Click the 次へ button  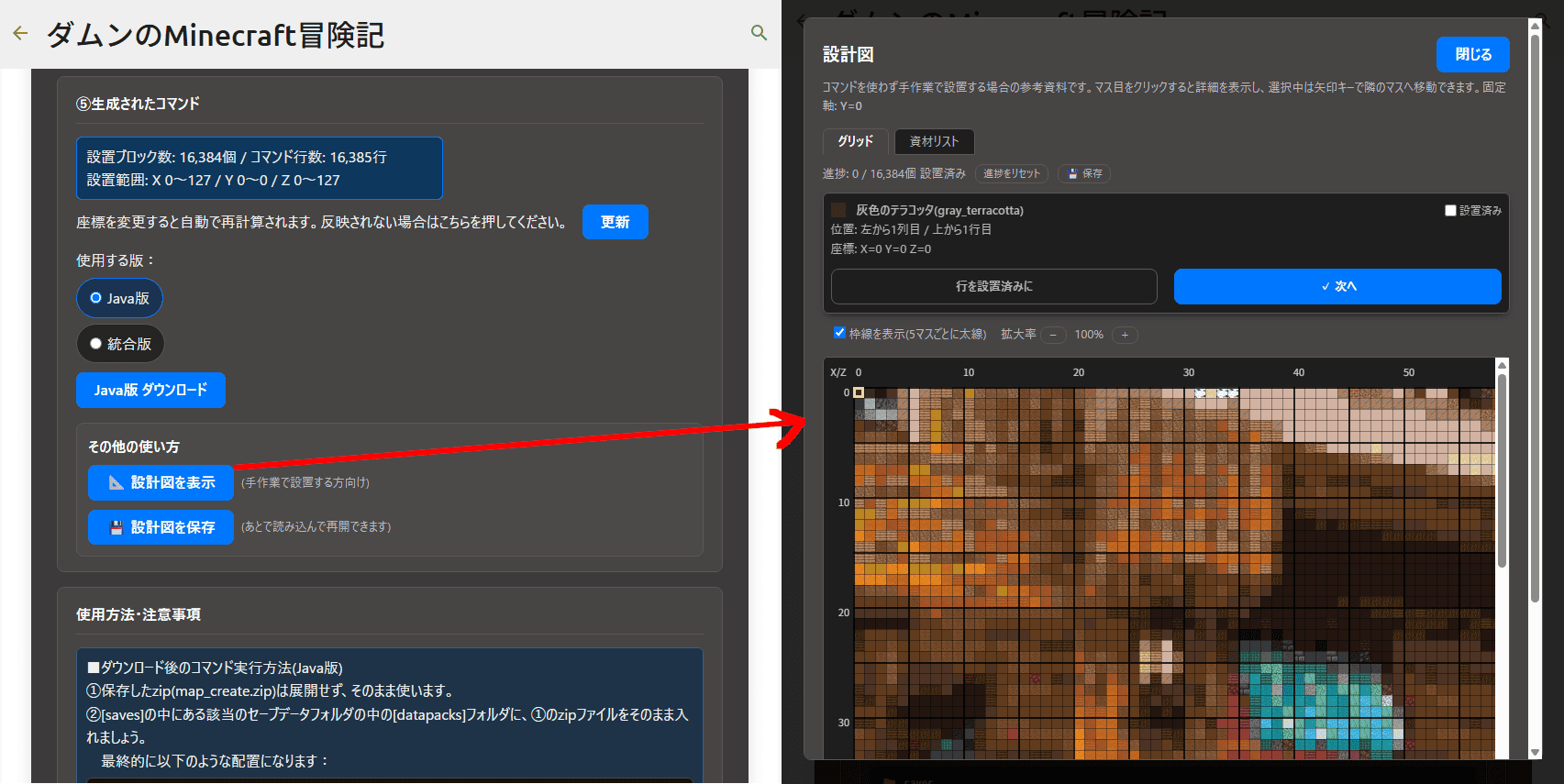(x=1337, y=286)
